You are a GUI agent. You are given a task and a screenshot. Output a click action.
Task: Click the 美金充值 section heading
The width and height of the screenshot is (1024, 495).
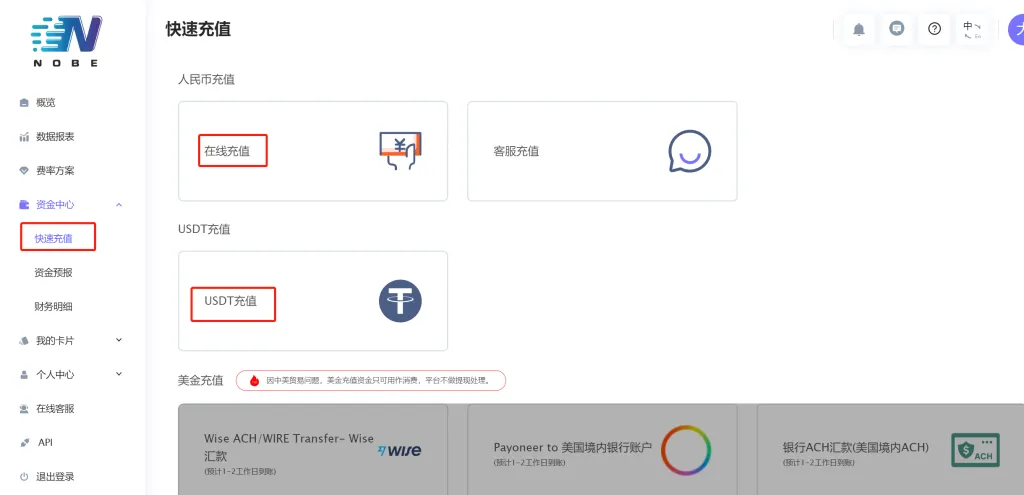click(x=200, y=380)
